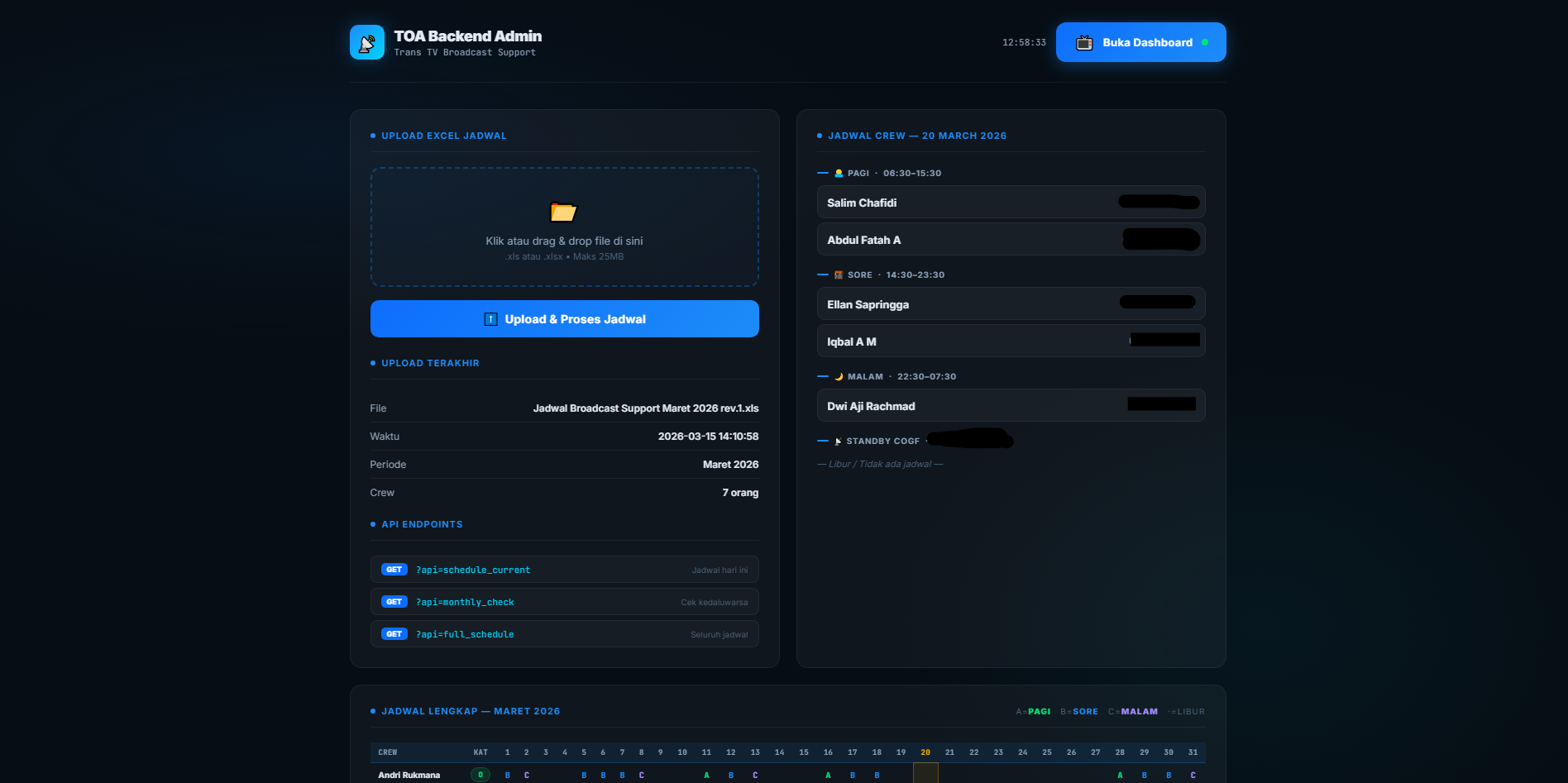This screenshot has width=1568, height=783.
Task: Click the Standby COGF icon
Action: point(838,442)
